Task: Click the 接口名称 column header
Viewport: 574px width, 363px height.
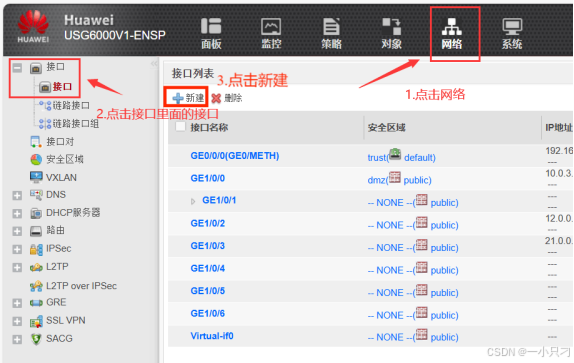Action: click(x=209, y=127)
